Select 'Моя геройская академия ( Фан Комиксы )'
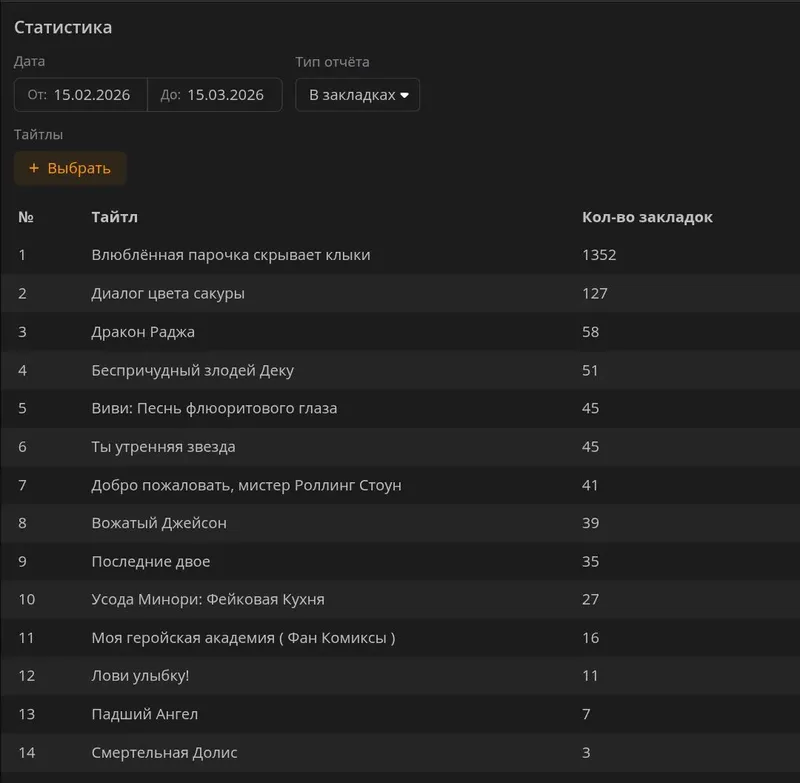This screenshot has width=800, height=783. click(x=243, y=638)
